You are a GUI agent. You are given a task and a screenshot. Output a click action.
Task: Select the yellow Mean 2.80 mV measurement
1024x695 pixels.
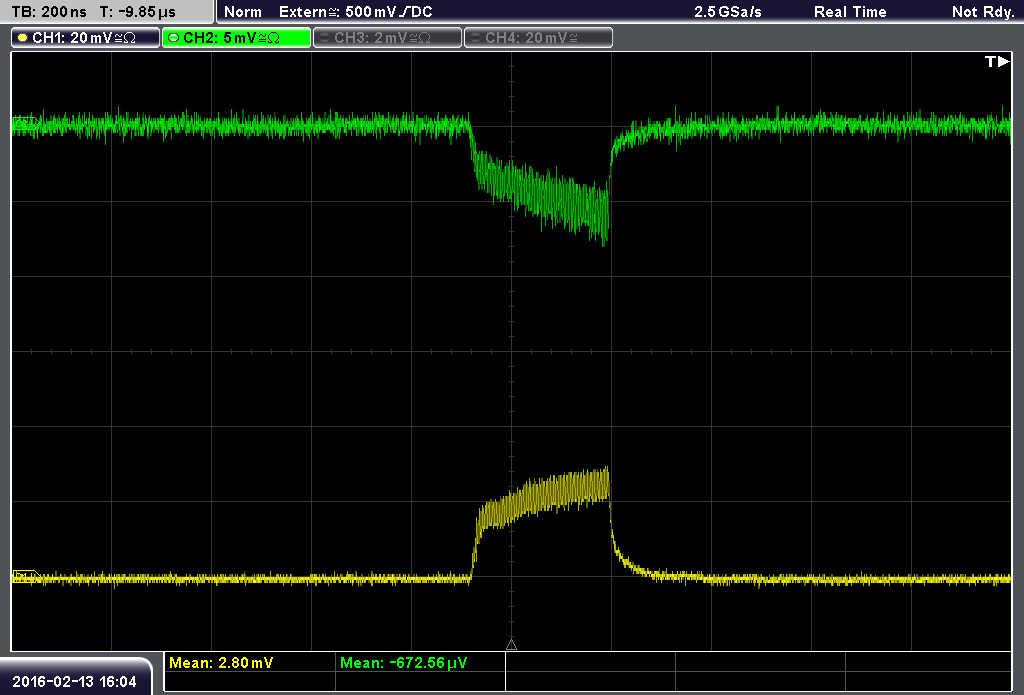221,662
